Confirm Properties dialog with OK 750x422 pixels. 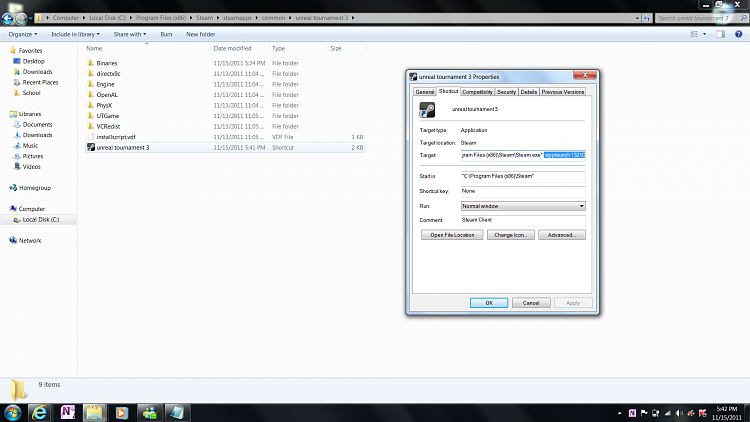pyautogui.click(x=489, y=303)
